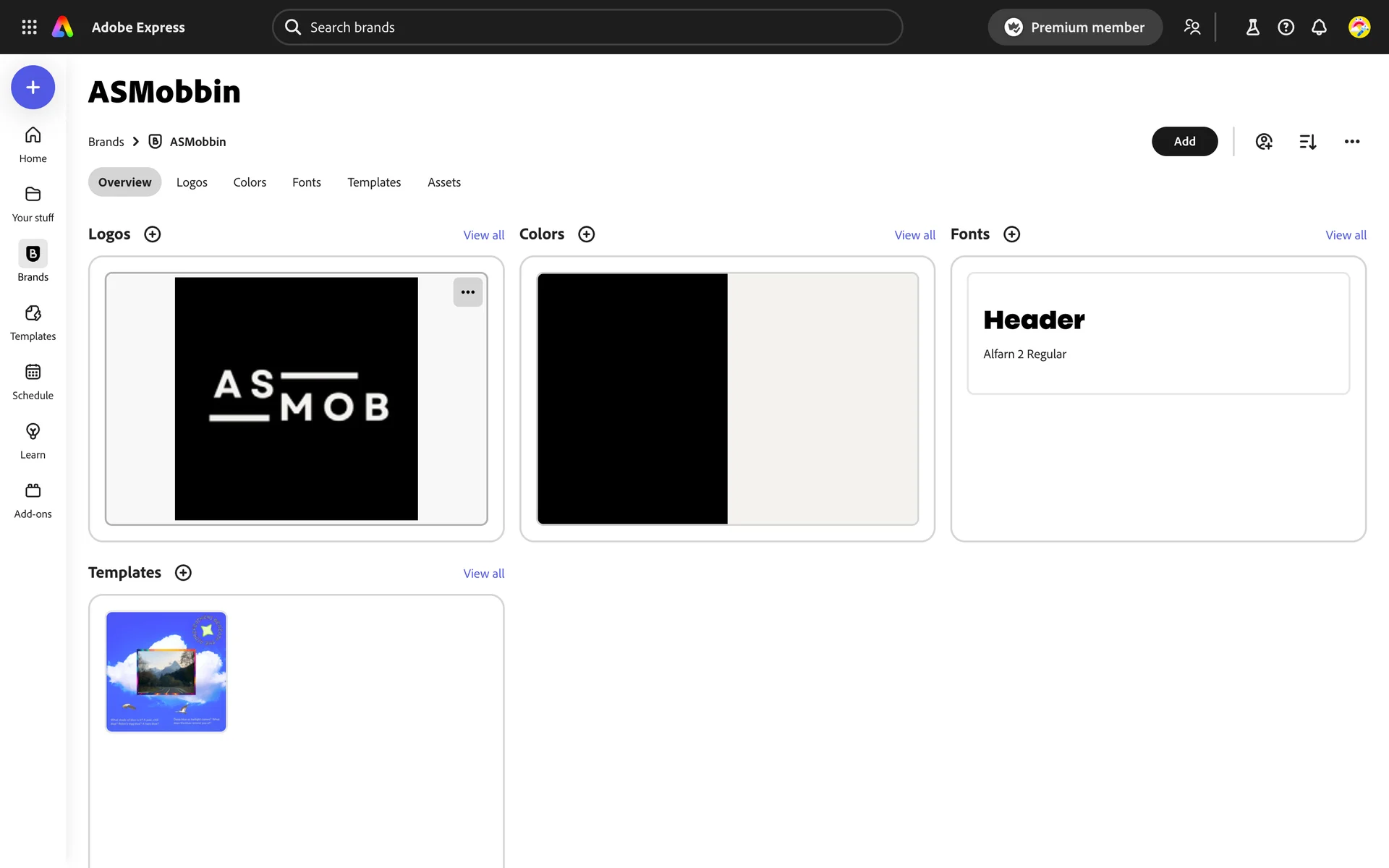Click the notifications bell icon
Viewport: 1389px width, 868px height.
[x=1319, y=27]
